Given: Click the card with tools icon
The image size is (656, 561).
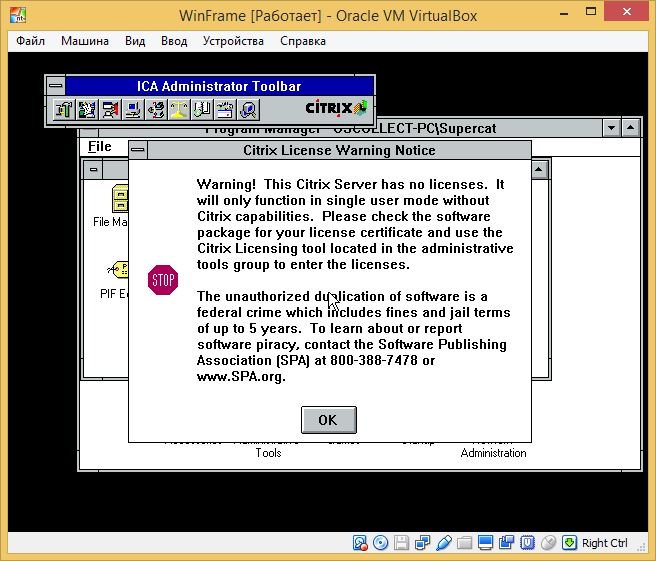Looking at the screenshot, I should point(225,110).
